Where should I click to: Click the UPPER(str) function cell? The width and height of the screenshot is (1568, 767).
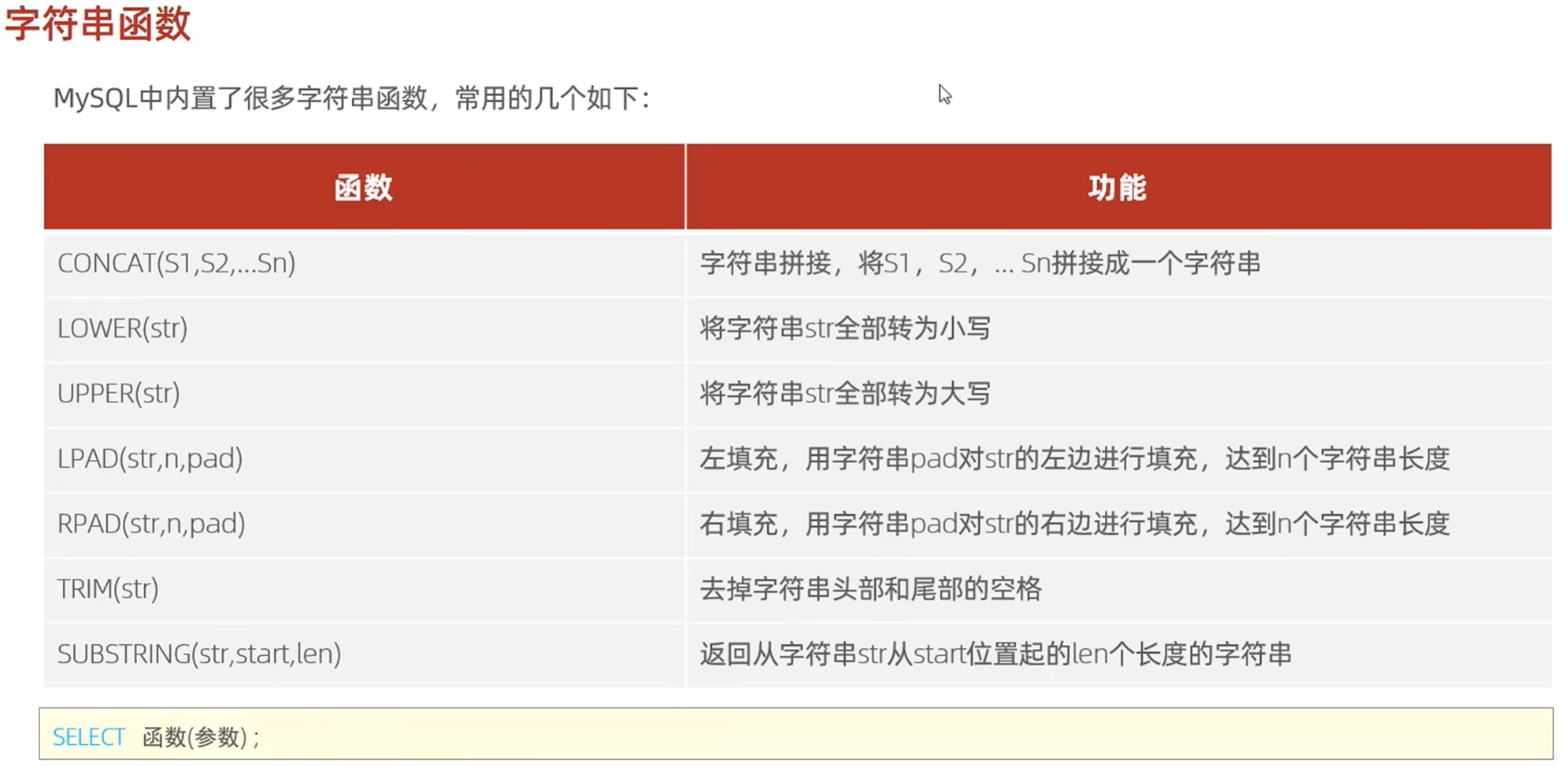(x=119, y=393)
